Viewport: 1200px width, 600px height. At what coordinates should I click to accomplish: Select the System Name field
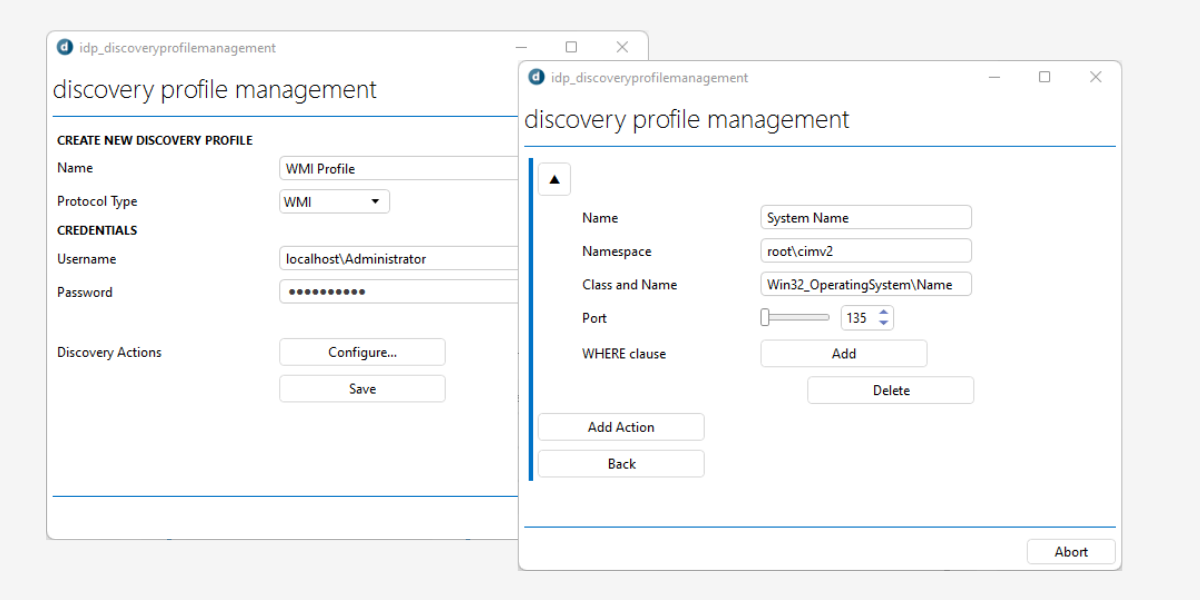866,217
